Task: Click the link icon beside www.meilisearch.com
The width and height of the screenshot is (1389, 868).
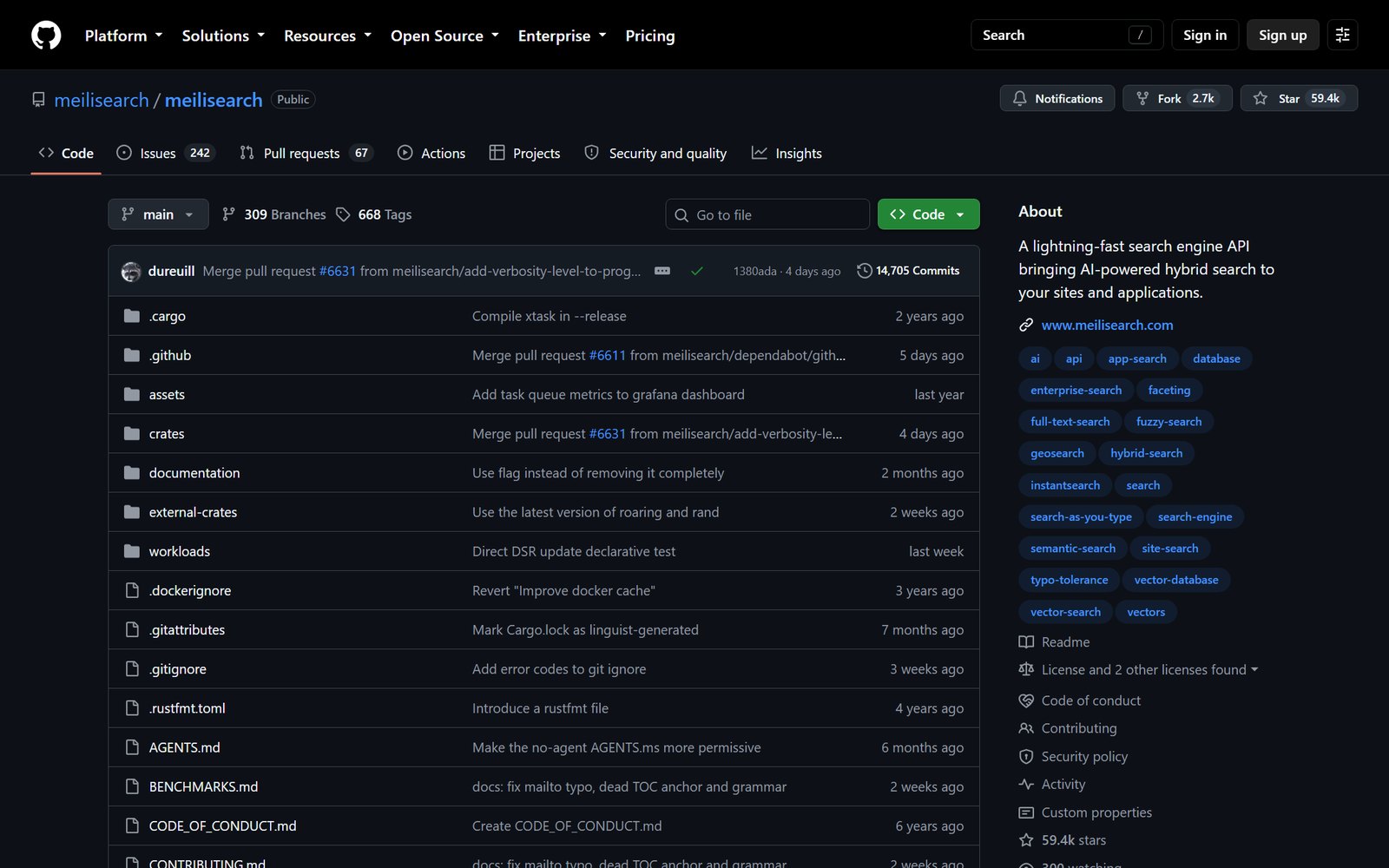Action: 1026,325
